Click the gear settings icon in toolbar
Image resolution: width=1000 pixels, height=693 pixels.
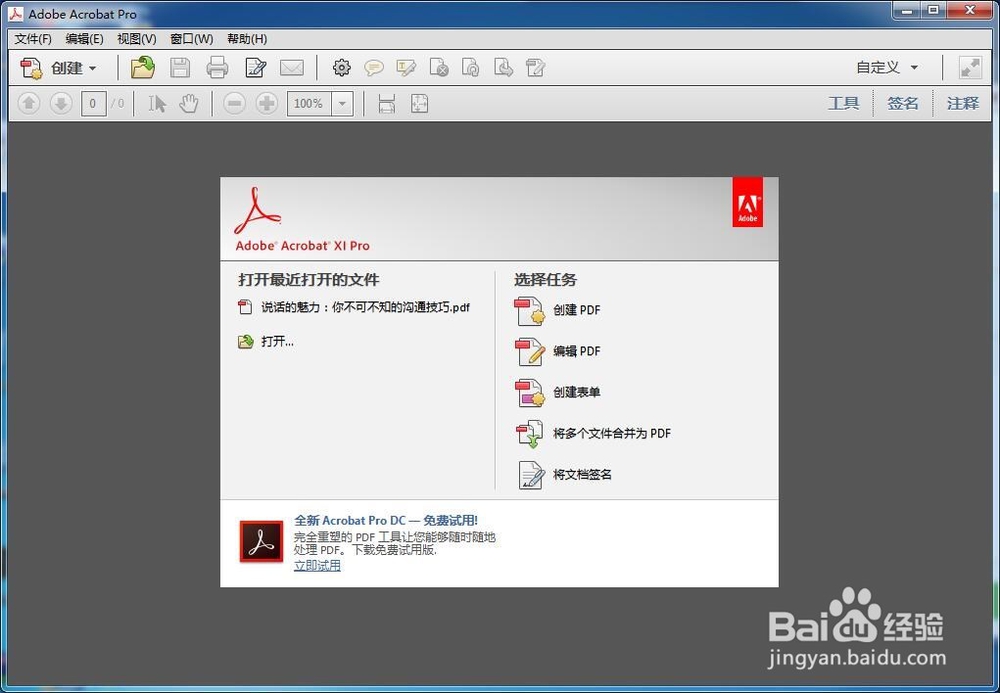pos(342,68)
